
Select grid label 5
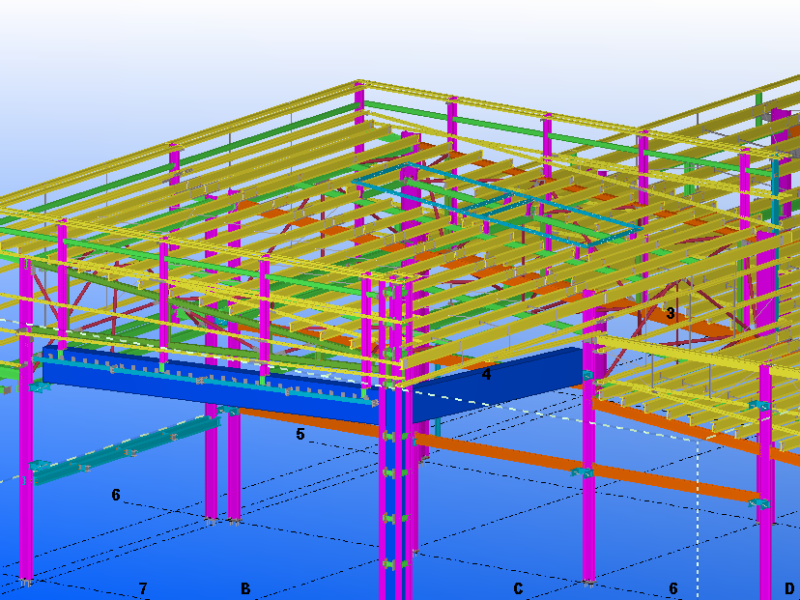(300, 434)
